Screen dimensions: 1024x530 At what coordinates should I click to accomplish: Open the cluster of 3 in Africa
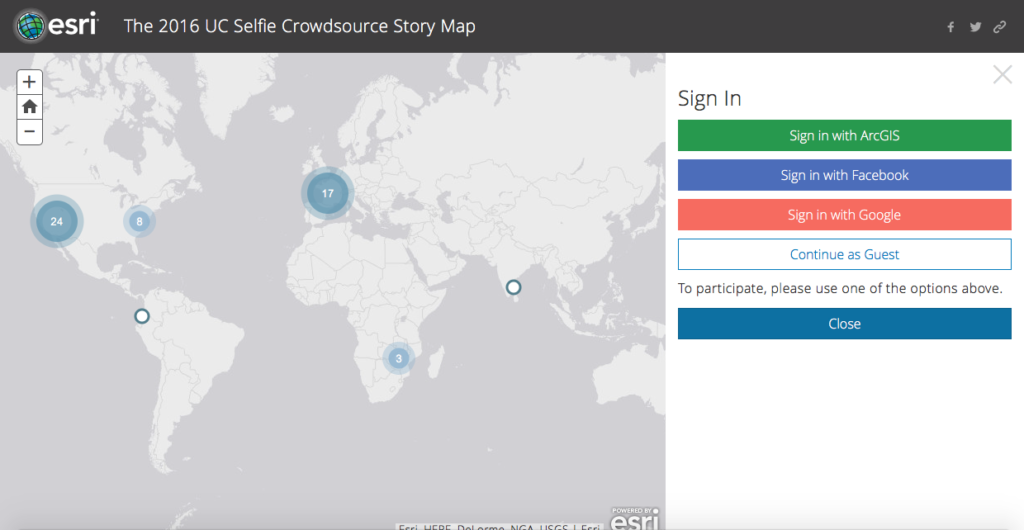click(398, 358)
